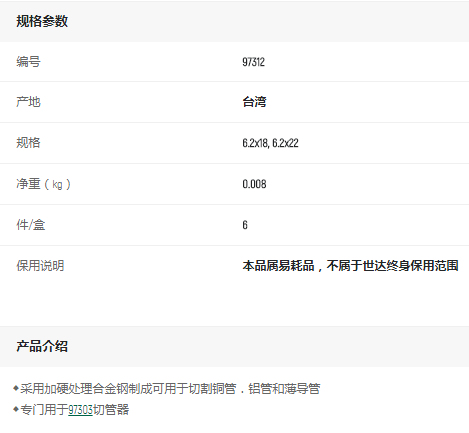Select the origin value 台湾
469x433 pixels.
pos(254,102)
